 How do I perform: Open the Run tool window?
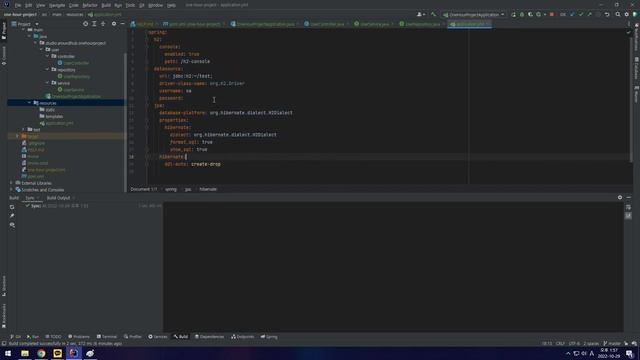[33, 337]
